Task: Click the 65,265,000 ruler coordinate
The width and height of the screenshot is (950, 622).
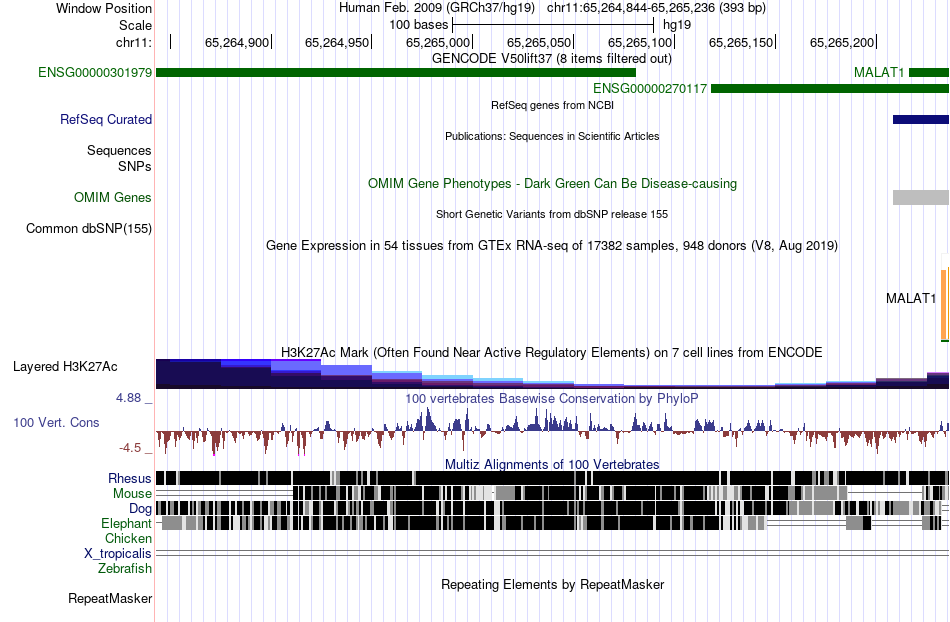Action: tap(437, 42)
